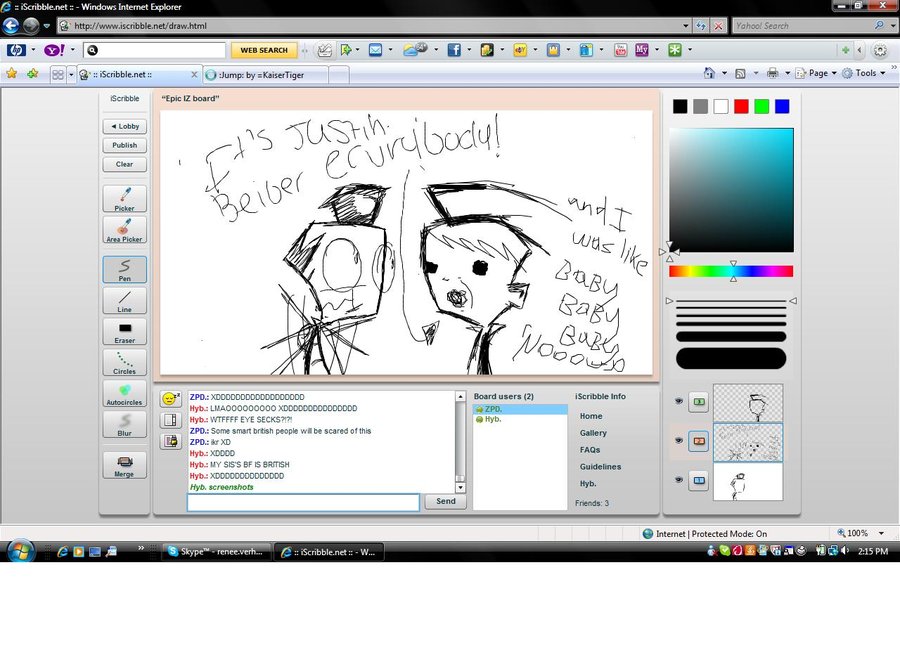
Task: Click the Merge layers icon
Action: tap(125, 465)
